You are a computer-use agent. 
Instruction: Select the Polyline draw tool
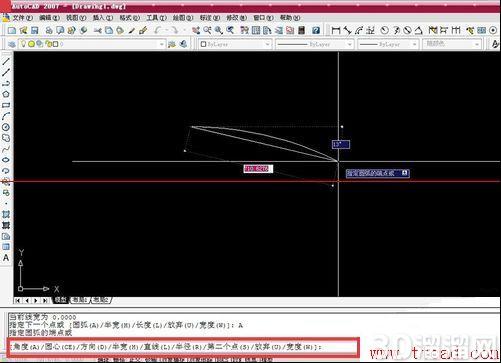tap(6, 83)
